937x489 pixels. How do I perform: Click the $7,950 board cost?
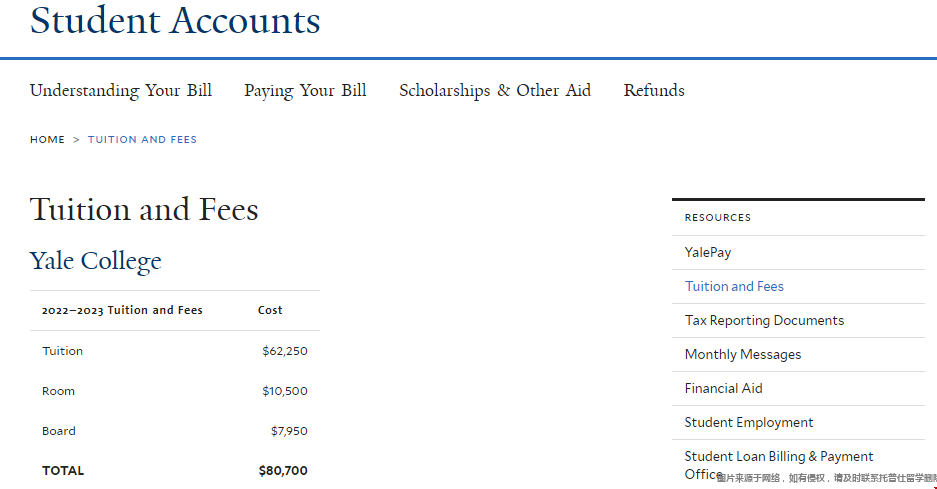tap(289, 431)
